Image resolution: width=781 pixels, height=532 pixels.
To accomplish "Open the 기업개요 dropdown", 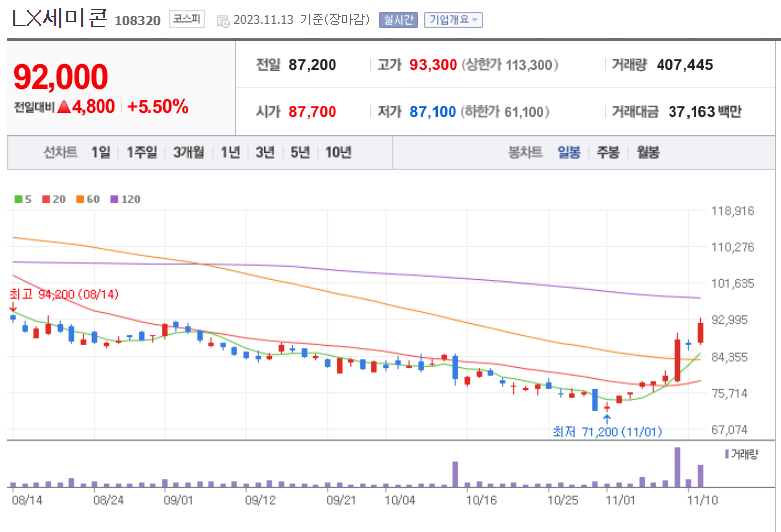I will [x=453, y=20].
